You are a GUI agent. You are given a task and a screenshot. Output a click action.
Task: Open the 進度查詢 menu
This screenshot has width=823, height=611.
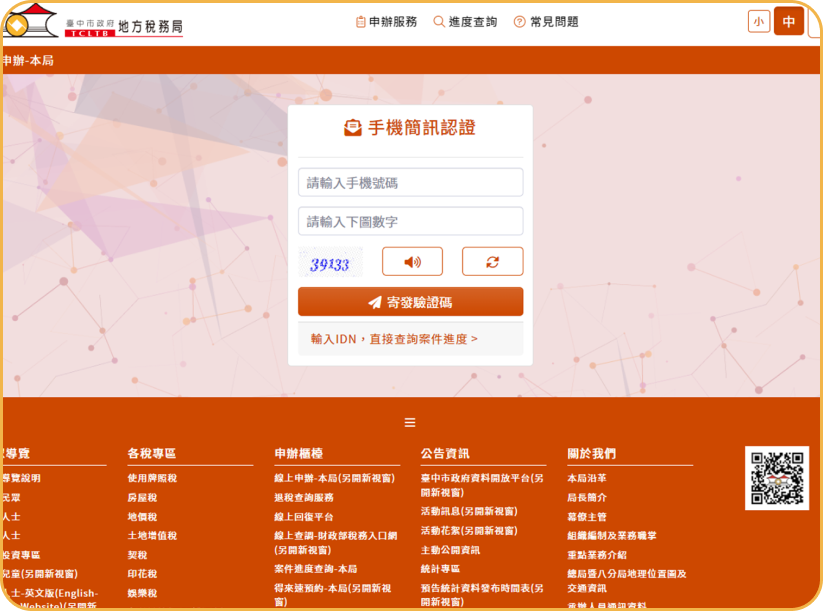pyautogui.click(x=465, y=22)
